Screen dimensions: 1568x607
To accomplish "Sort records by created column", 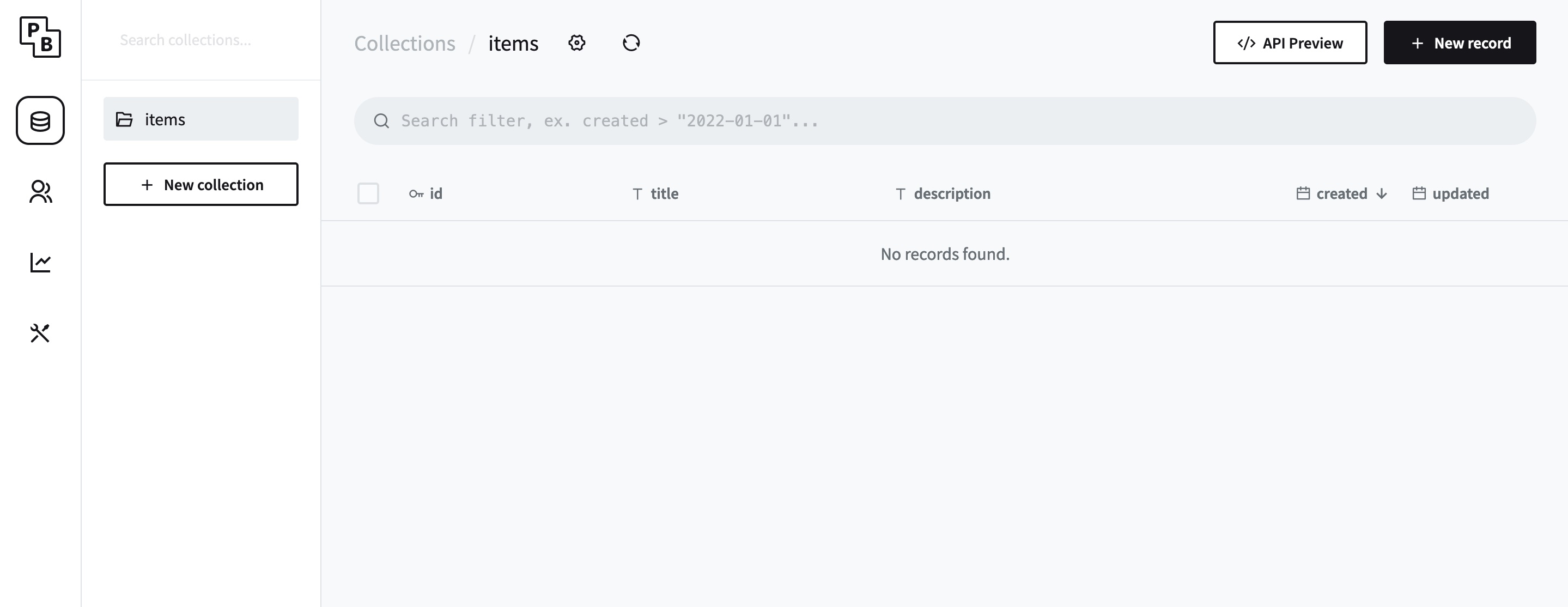I will (x=1341, y=193).
